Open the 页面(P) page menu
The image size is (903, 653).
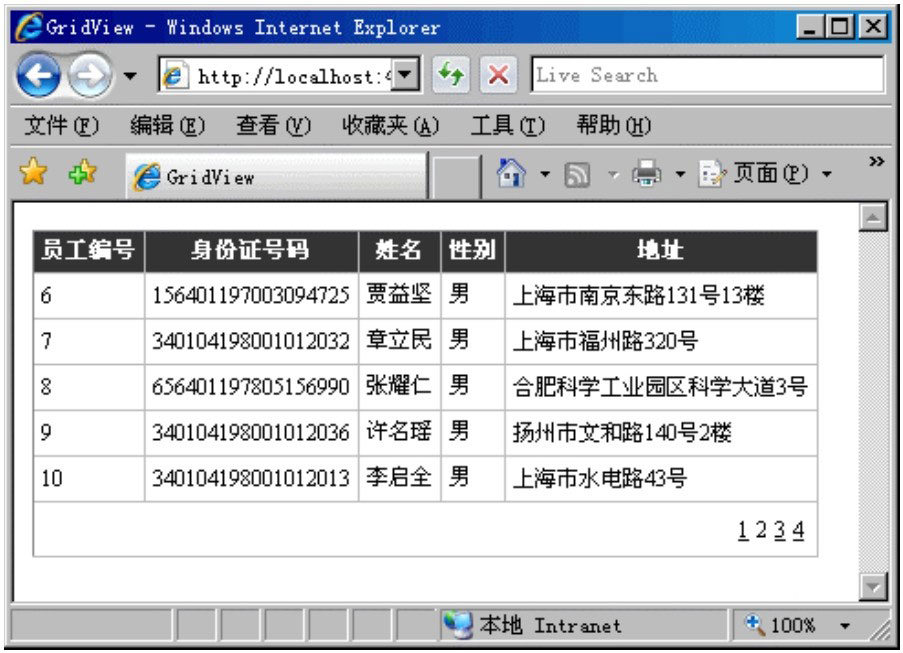click(x=753, y=173)
